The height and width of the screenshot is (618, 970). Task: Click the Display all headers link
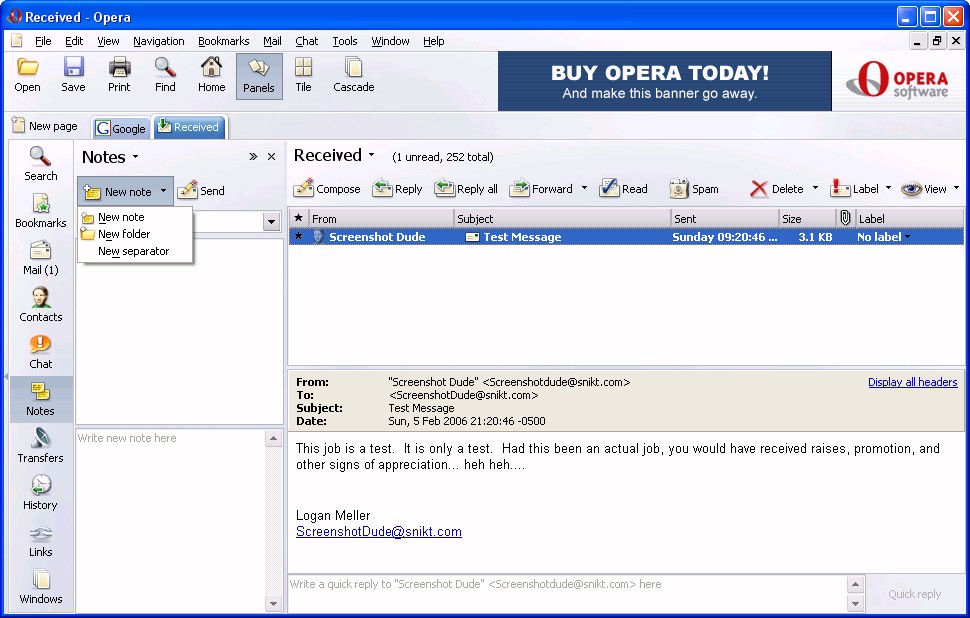tap(912, 382)
